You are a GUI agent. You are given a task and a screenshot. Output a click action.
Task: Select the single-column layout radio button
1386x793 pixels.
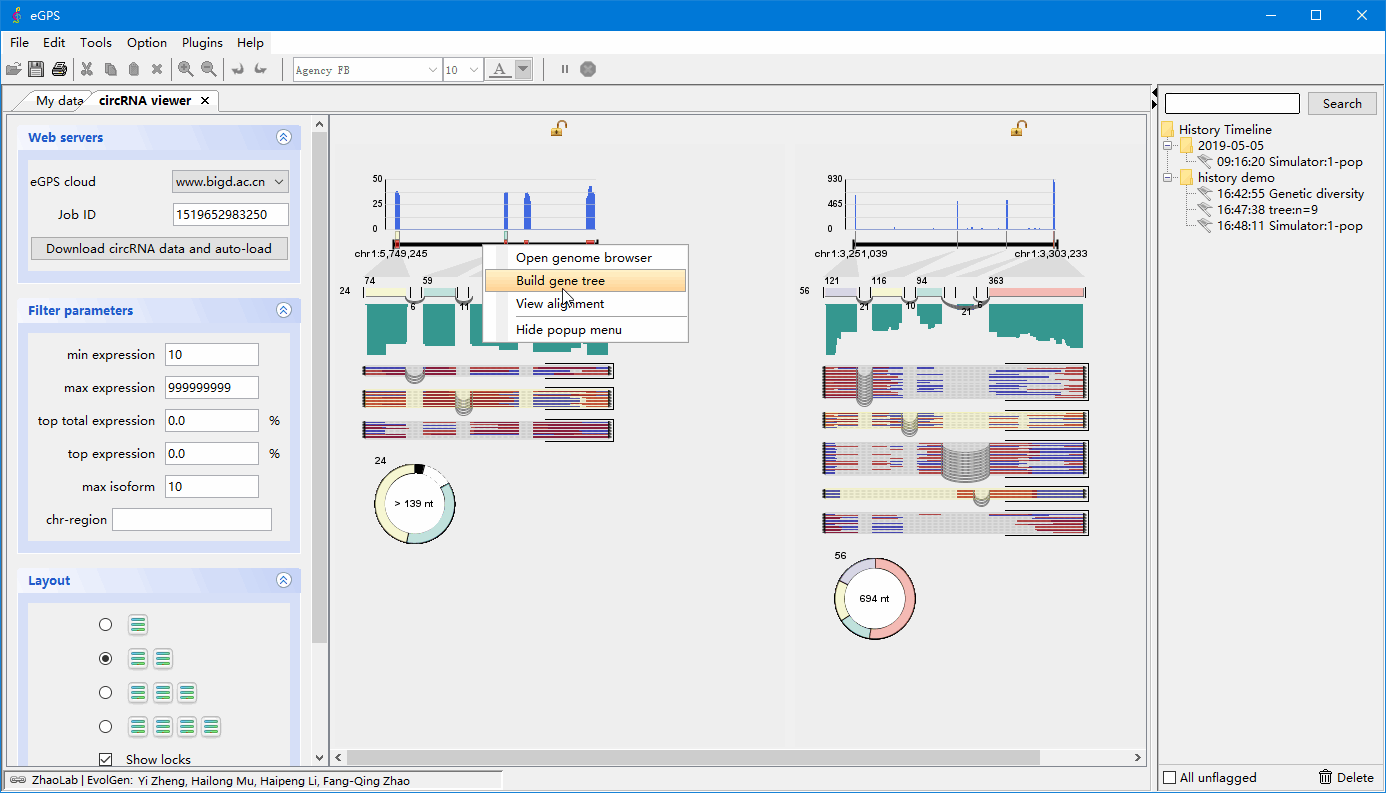pos(106,625)
